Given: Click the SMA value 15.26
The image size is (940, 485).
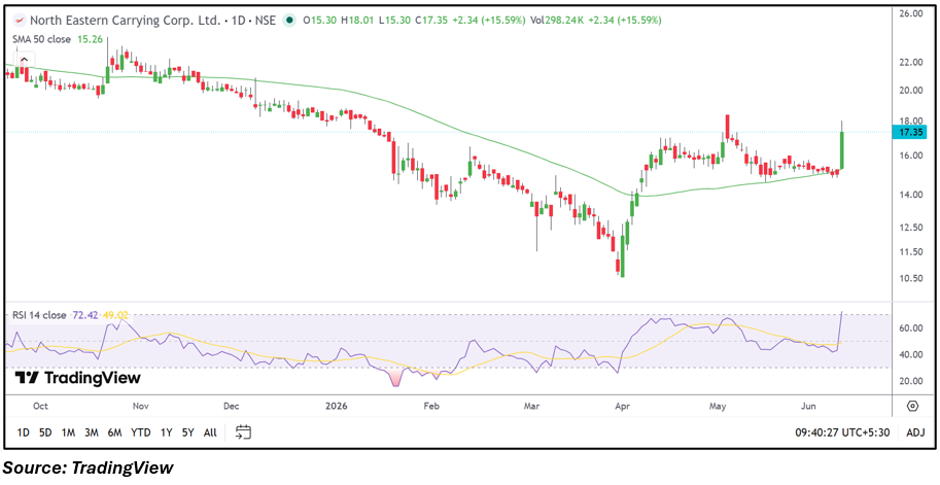Looking at the screenshot, I should (88, 39).
